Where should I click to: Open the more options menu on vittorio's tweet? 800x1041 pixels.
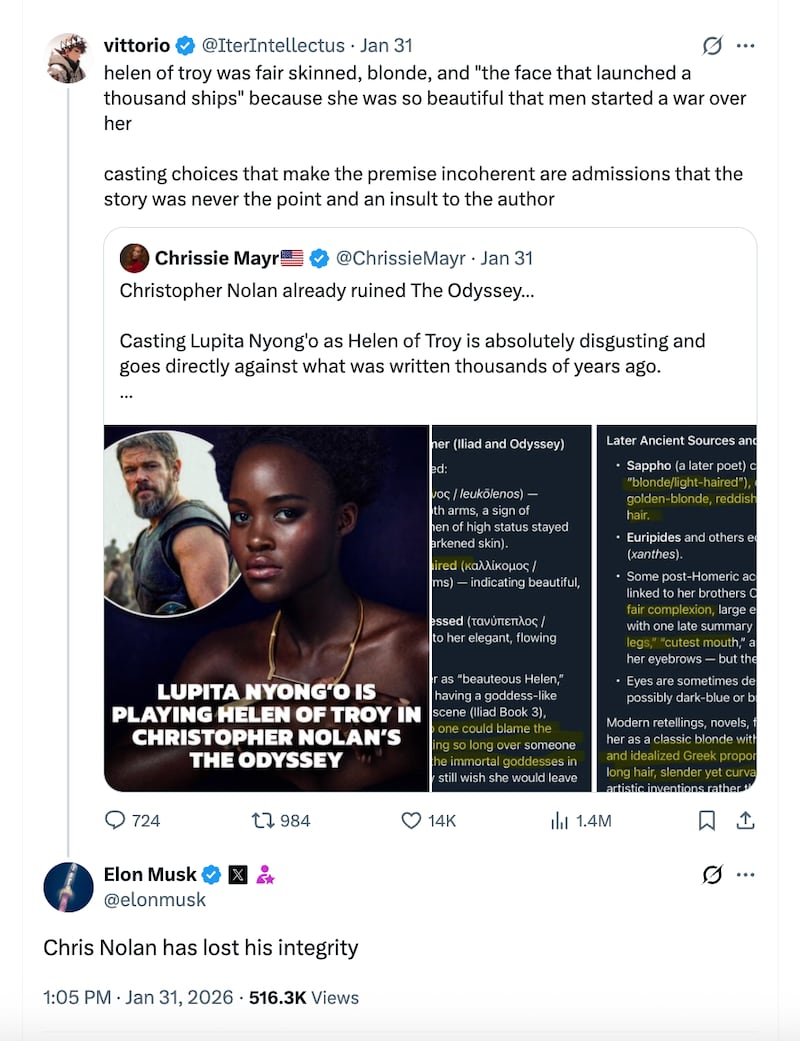tap(746, 46)
